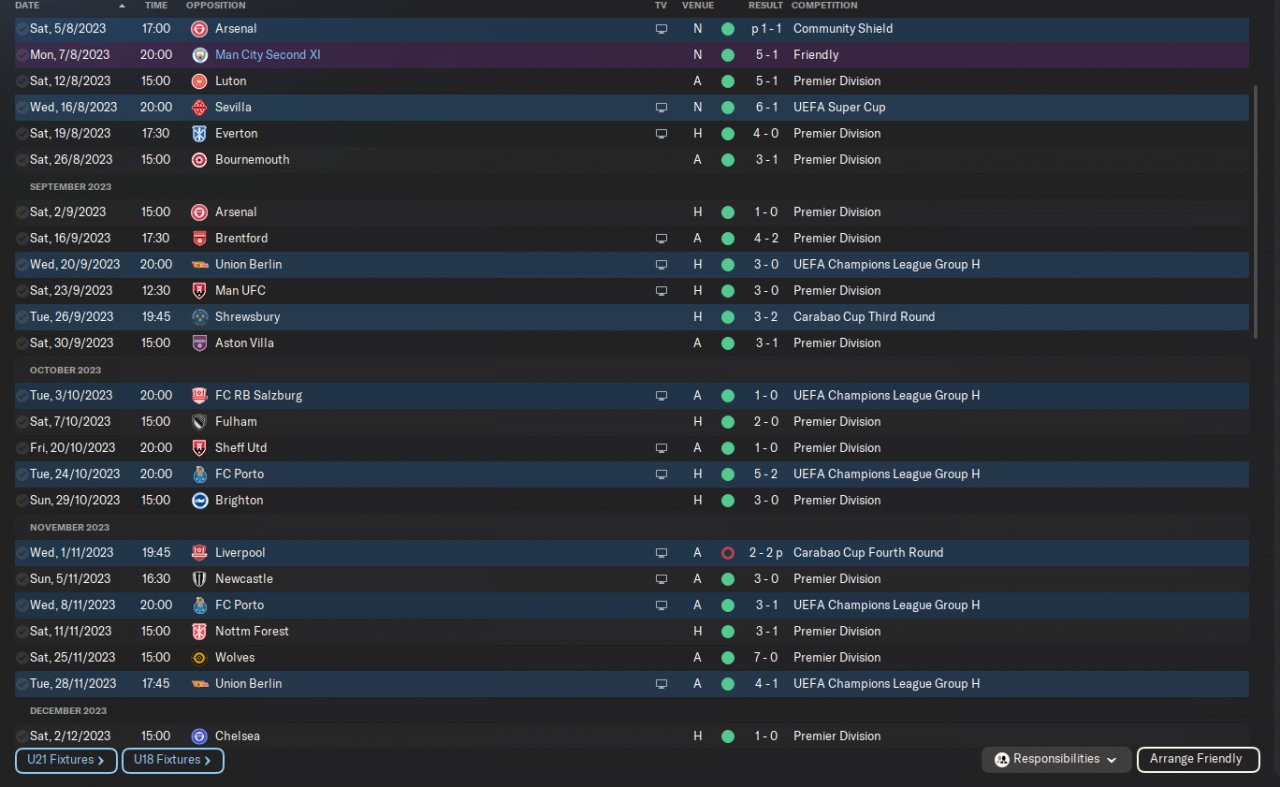
Task: Click the Newcastle club badge
Action: (x=199, y=579)
